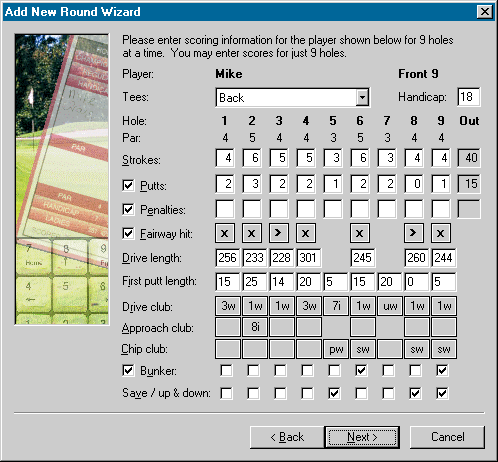
Task: Click the 8i approach club button for hole 2
Action: (255, 327)
